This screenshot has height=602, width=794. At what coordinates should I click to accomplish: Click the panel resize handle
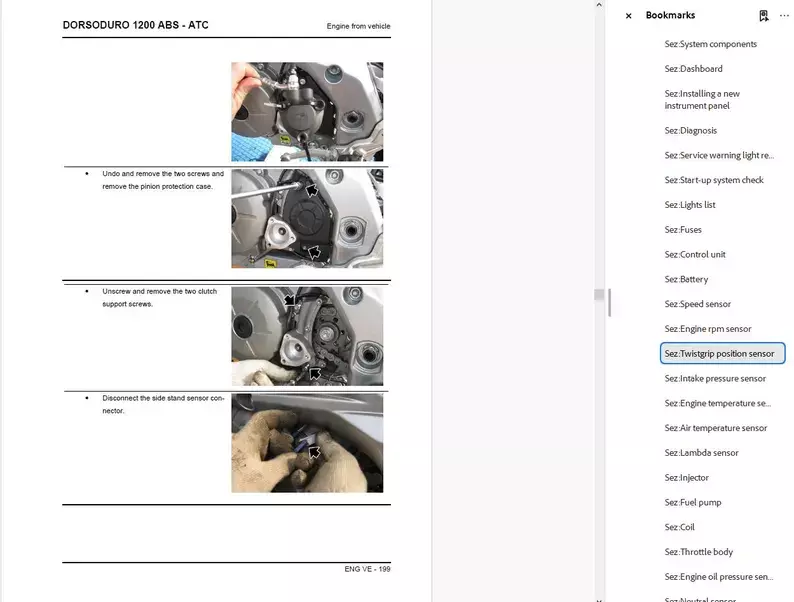coord(609,301)
